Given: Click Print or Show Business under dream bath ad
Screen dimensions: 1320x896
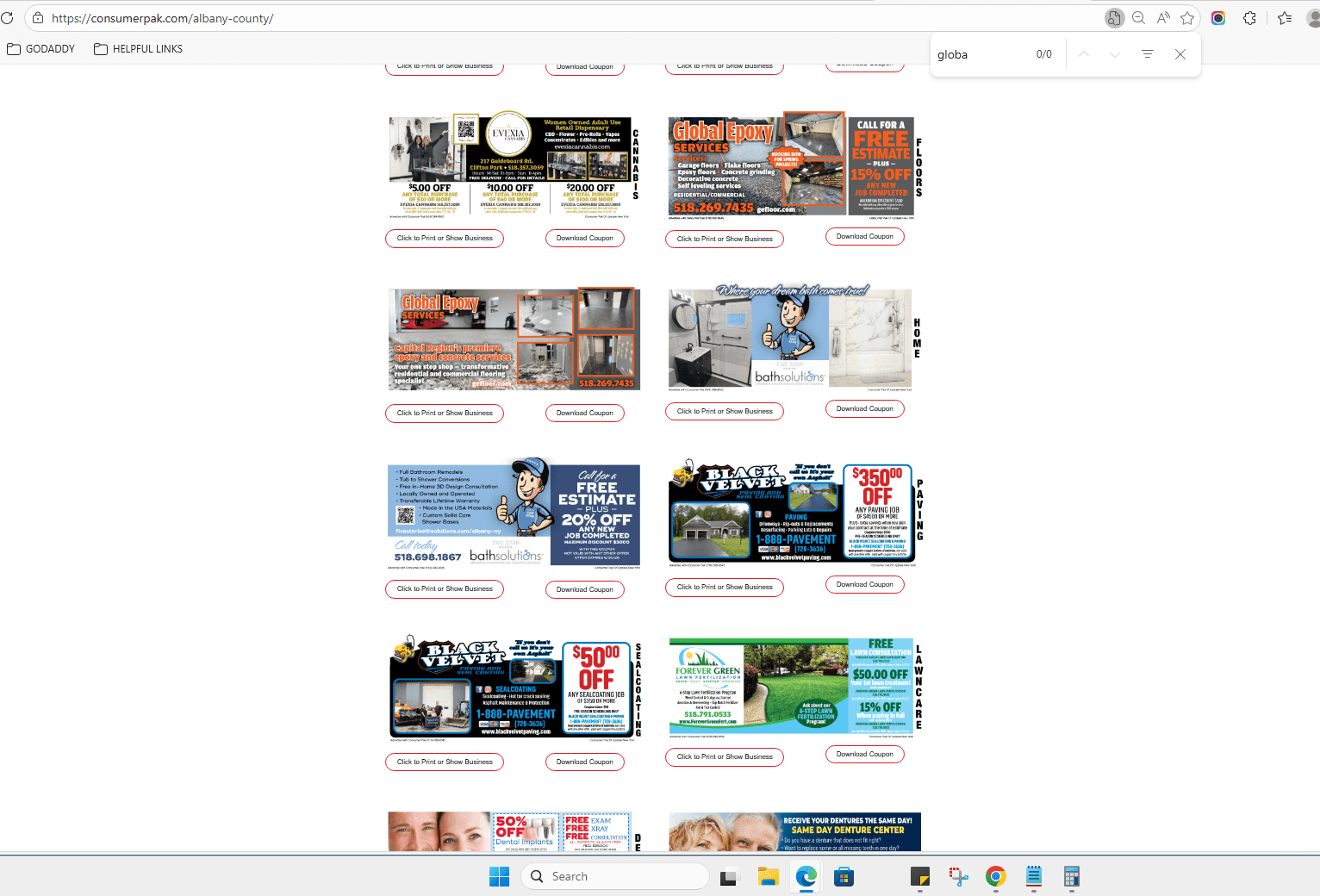Looking at the screenshot, I should click(x=725, y=411).
